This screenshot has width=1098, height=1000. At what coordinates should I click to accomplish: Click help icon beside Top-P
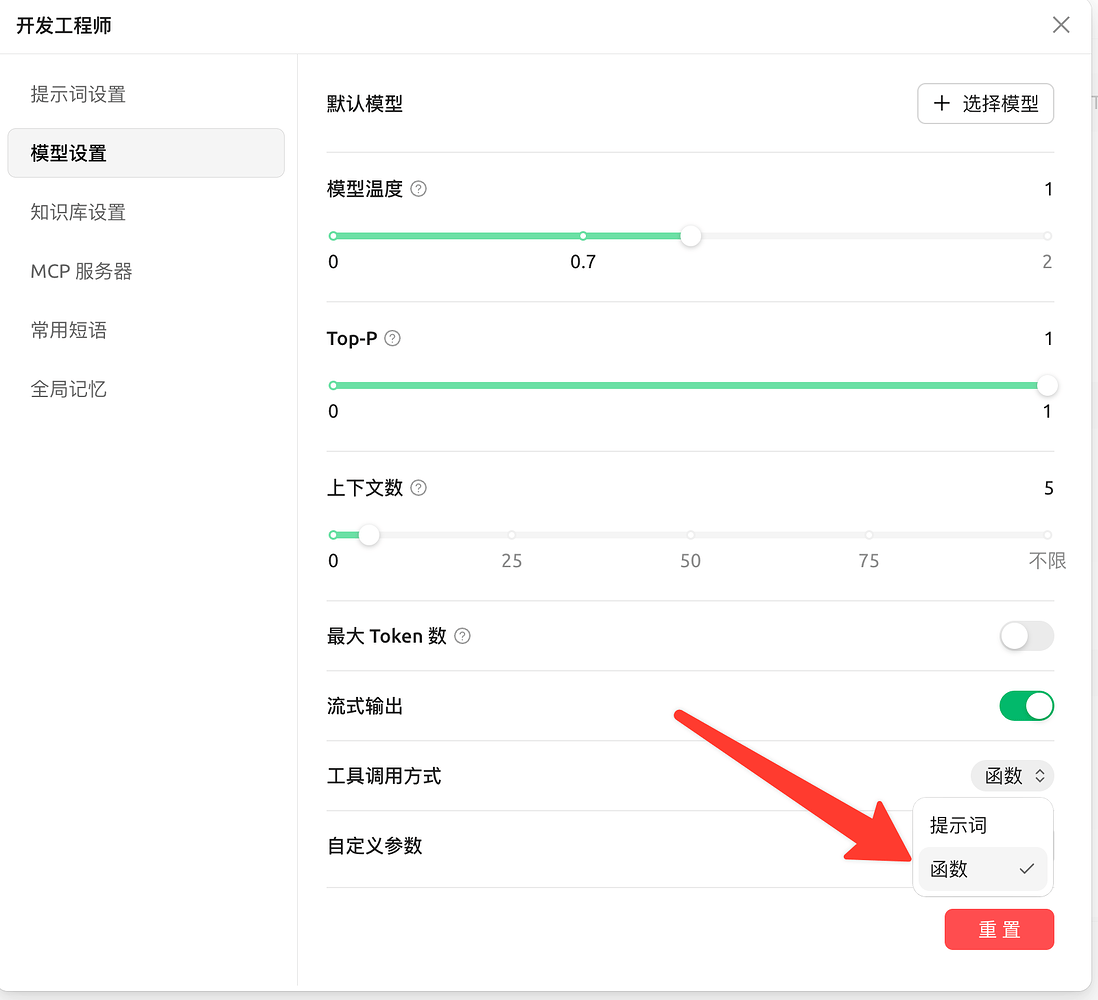393,338
